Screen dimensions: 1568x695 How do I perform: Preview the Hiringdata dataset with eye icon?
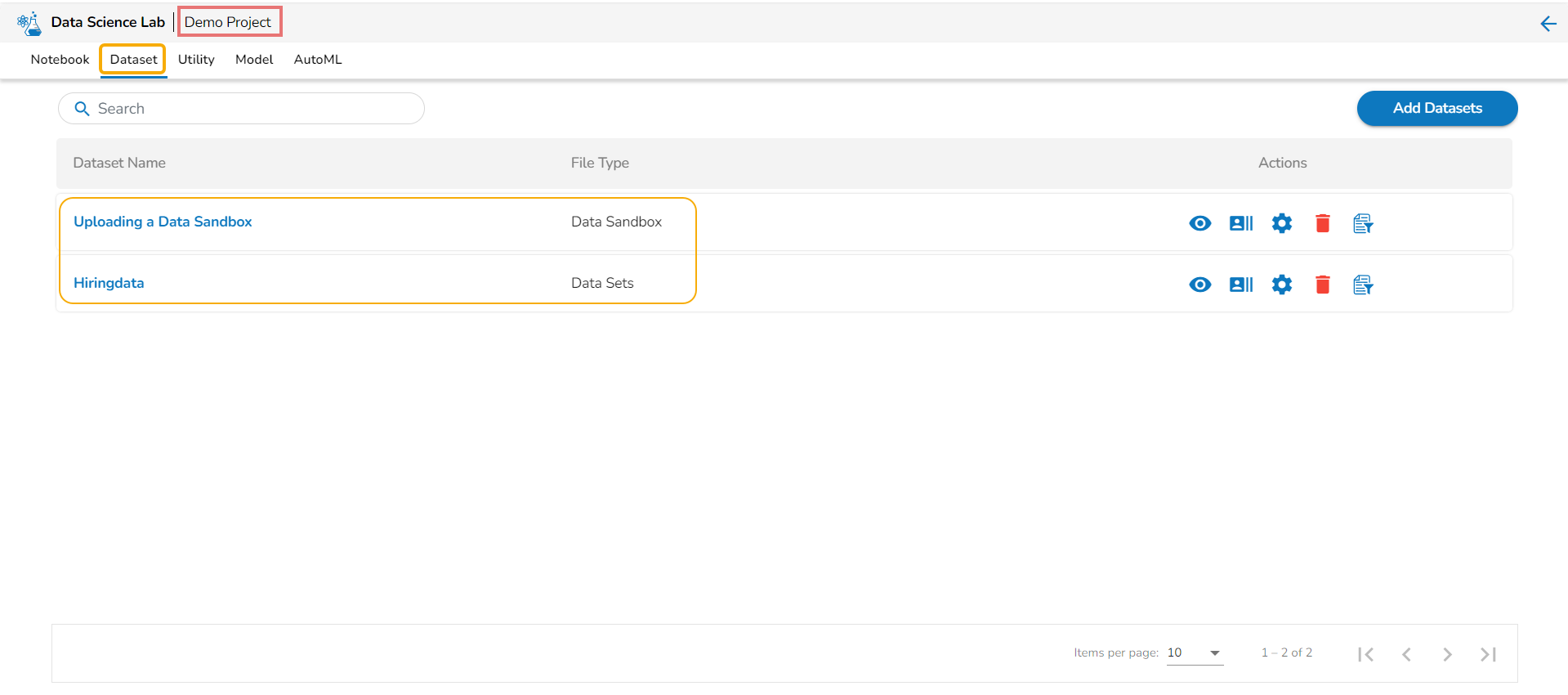click(1199, 285)
